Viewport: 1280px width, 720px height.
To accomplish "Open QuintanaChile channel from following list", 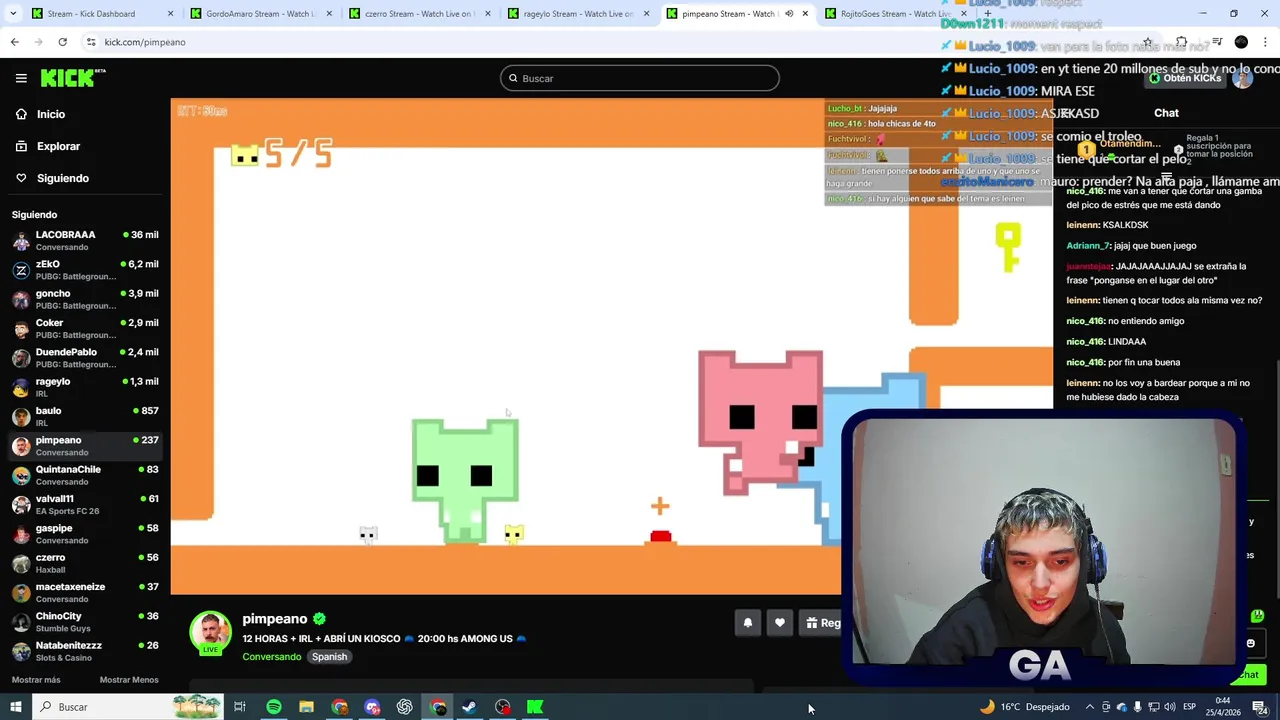I will point(85,475).
